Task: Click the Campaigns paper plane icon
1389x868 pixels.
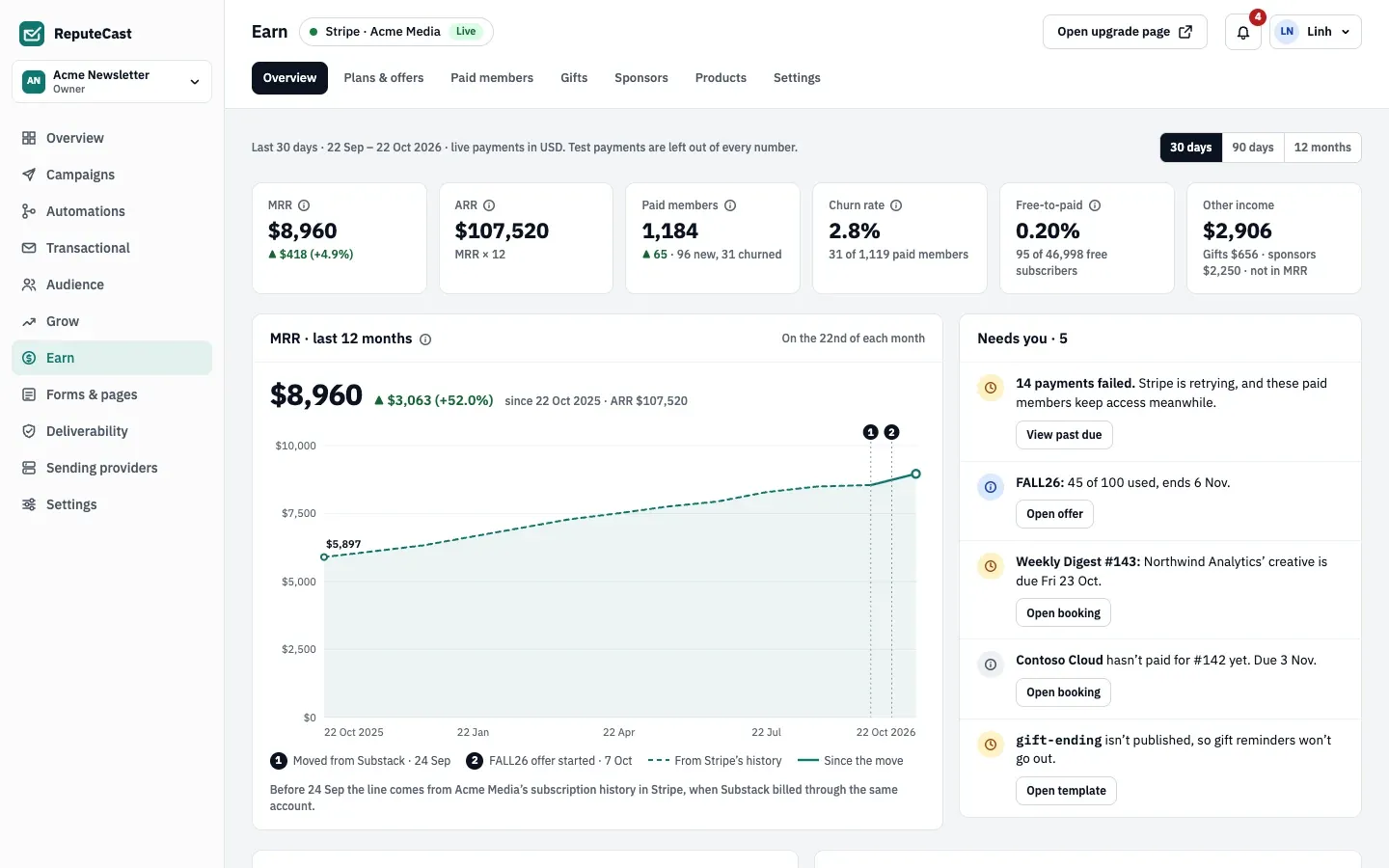Action: [x=29, y=175]
